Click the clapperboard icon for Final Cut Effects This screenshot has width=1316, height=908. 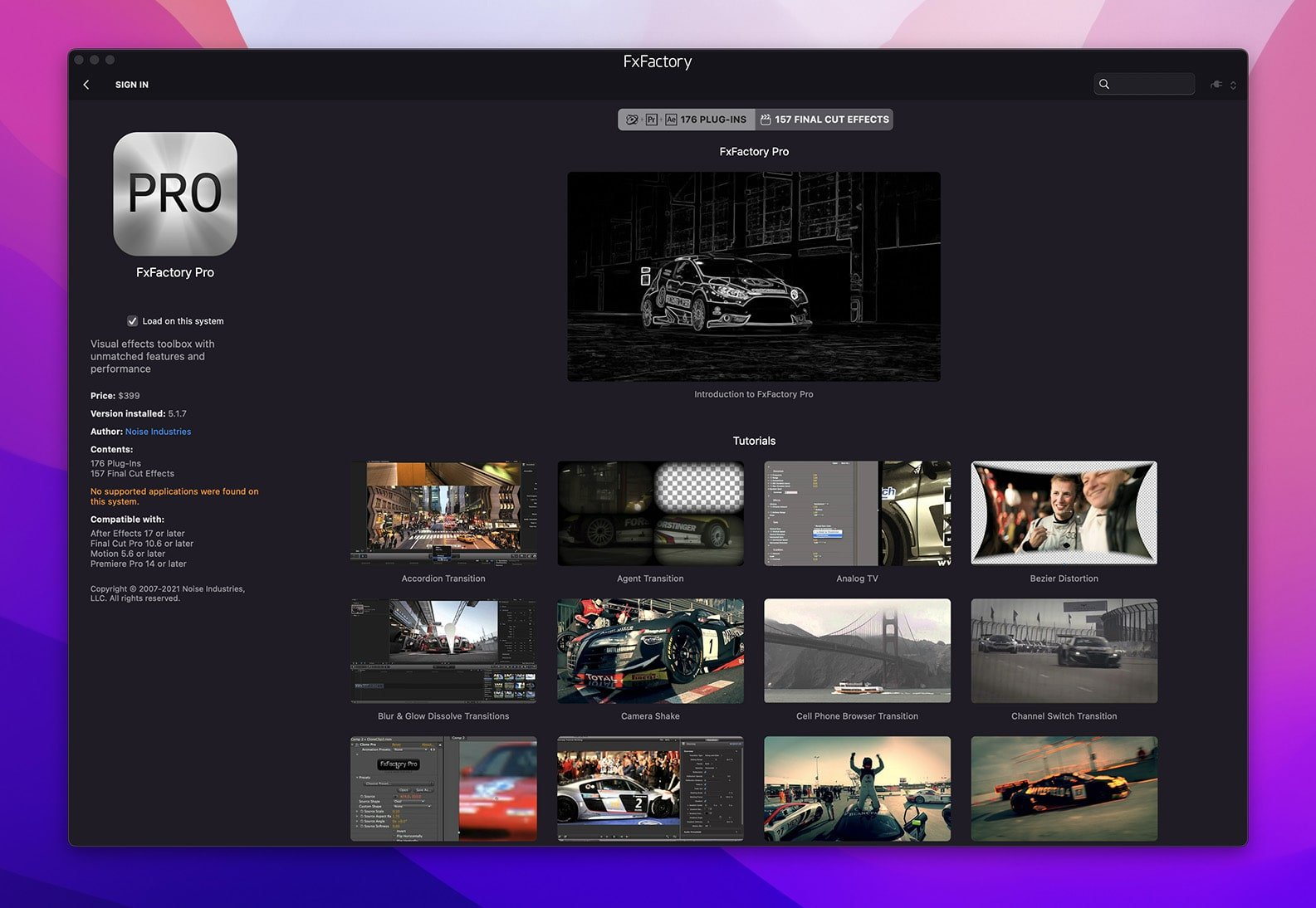click(766, 120)
